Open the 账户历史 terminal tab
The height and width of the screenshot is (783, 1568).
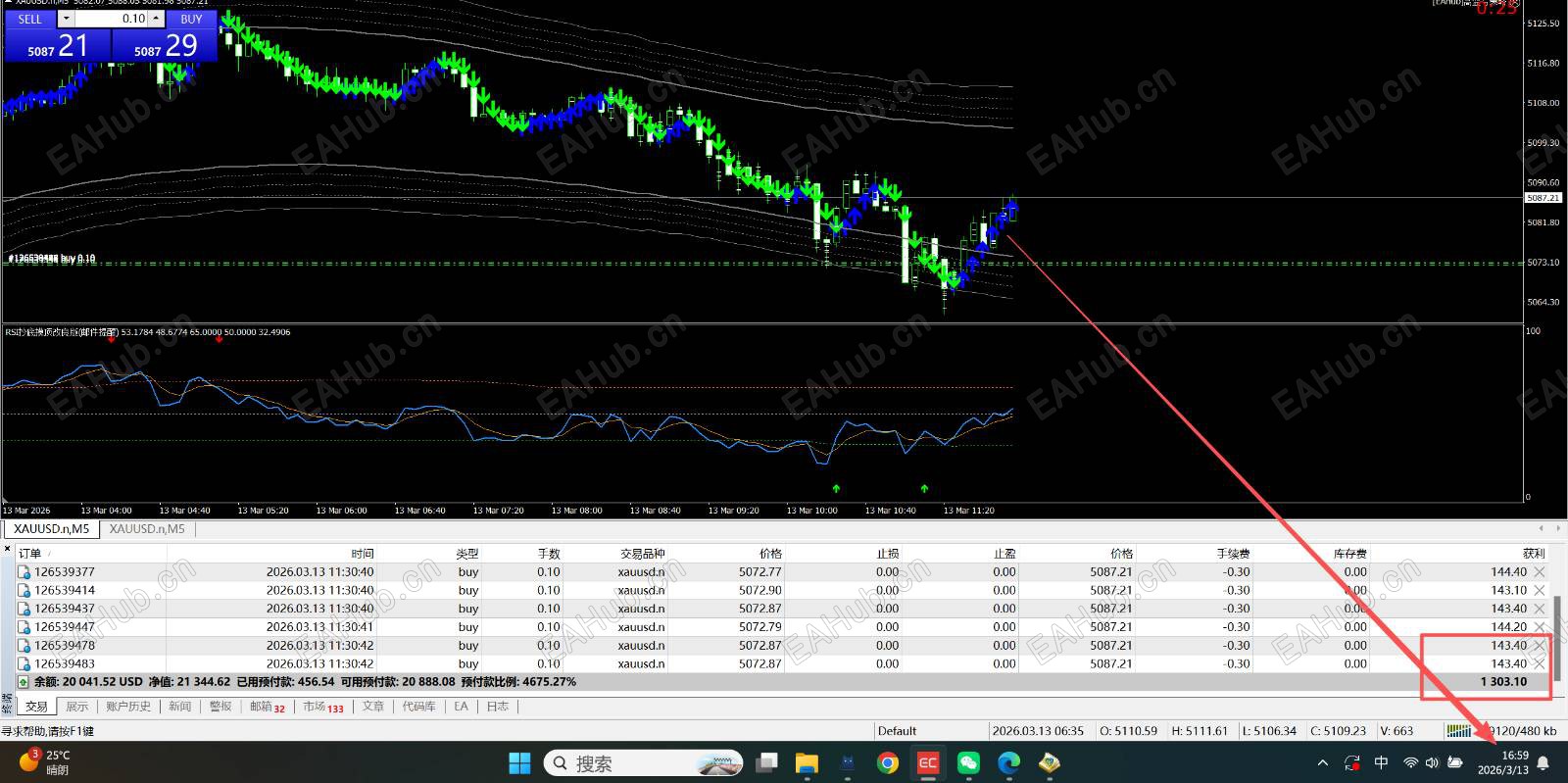(128, 707)
